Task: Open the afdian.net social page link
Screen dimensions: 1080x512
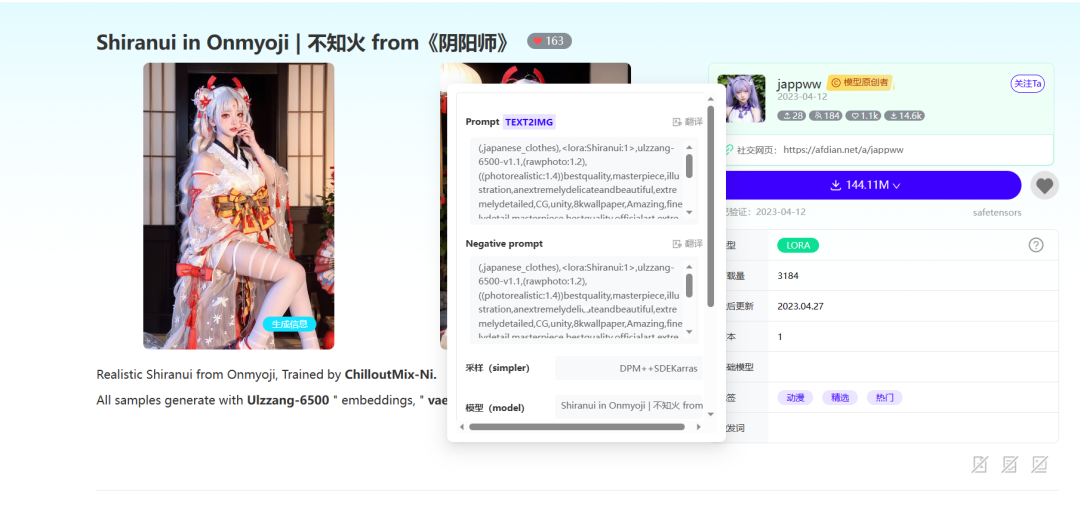Action: coord(843,150)
